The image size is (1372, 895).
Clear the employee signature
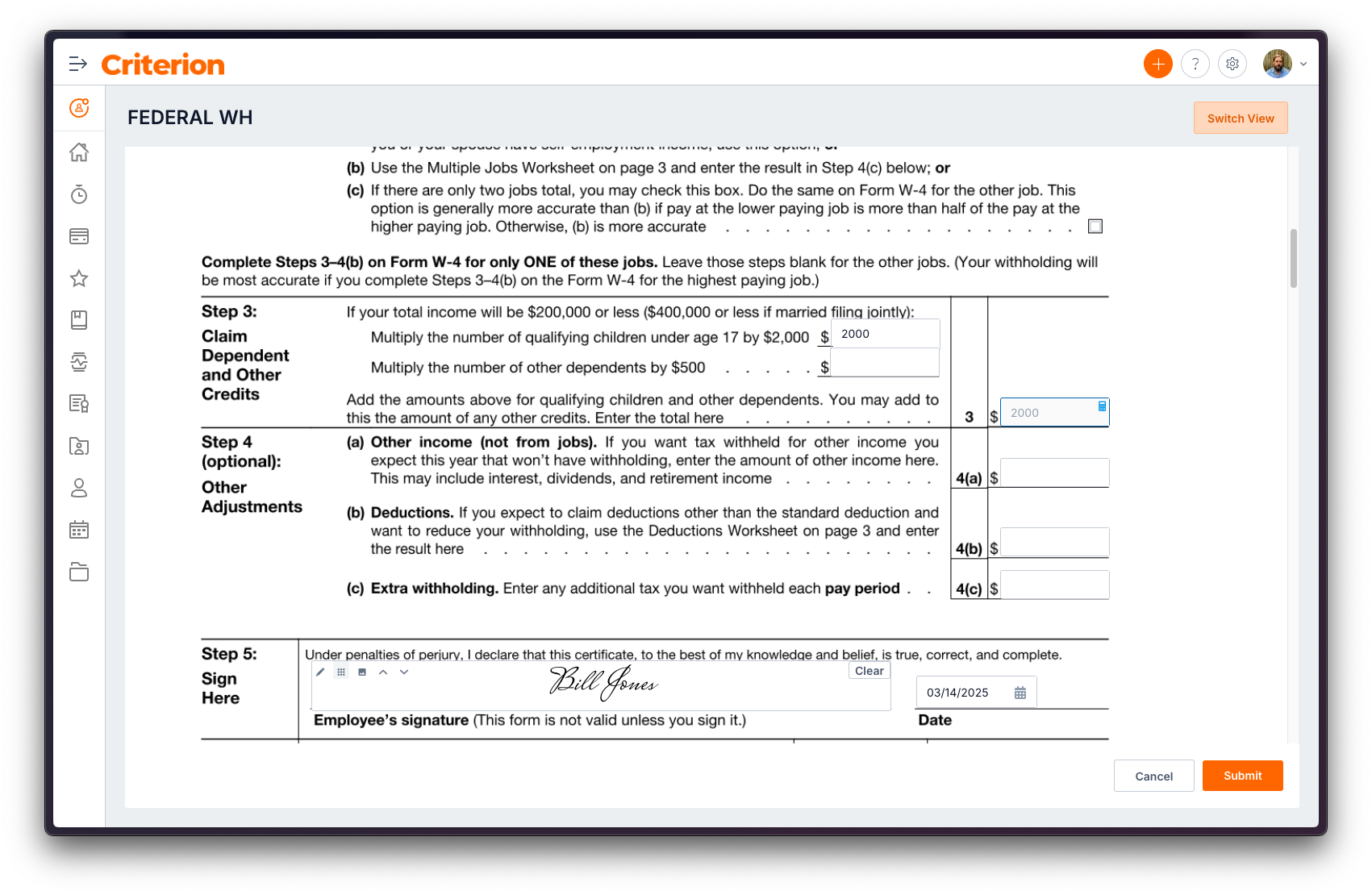point(869,671)
